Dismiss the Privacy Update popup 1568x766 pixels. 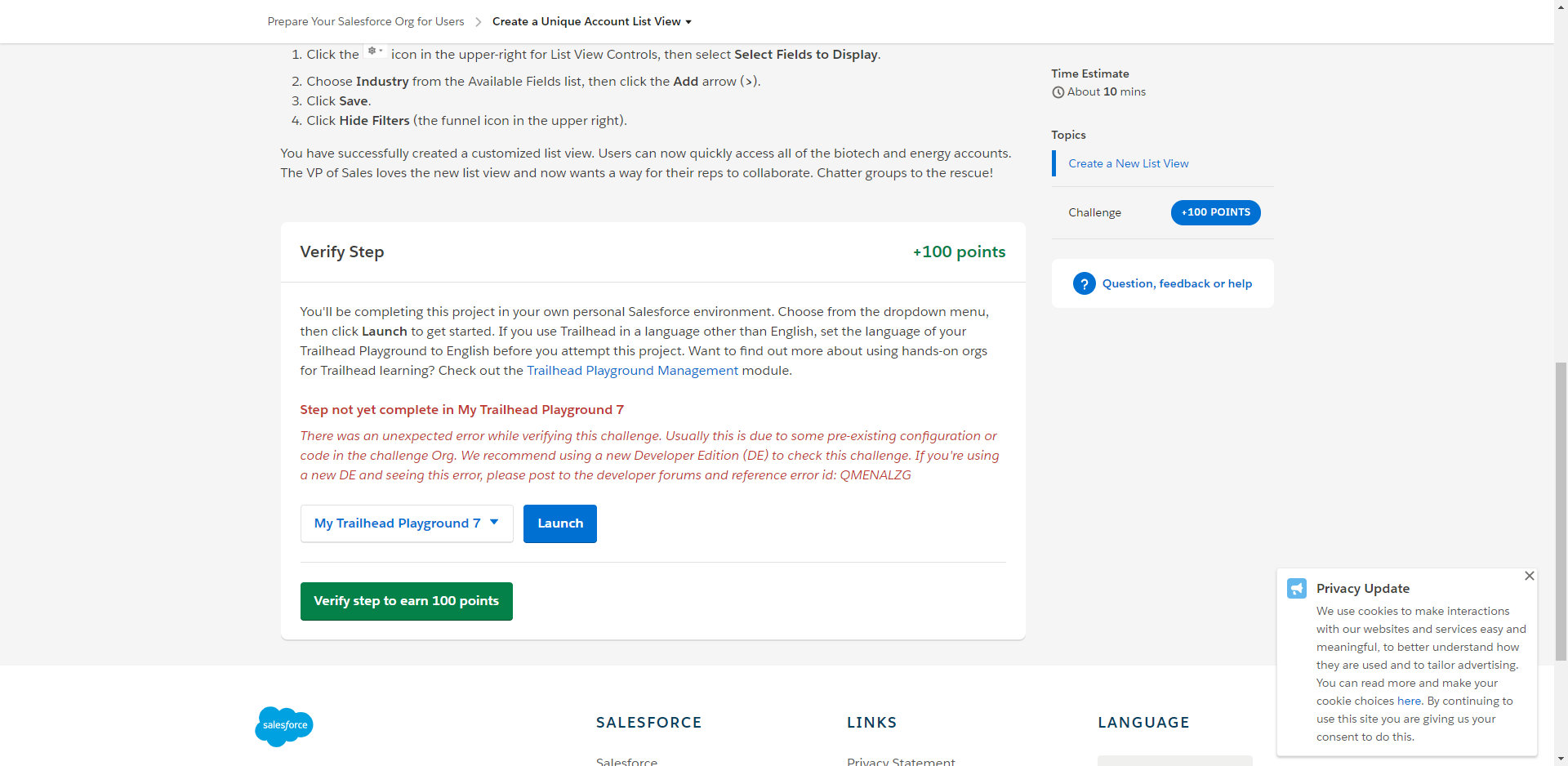[x=1529, y=576]
